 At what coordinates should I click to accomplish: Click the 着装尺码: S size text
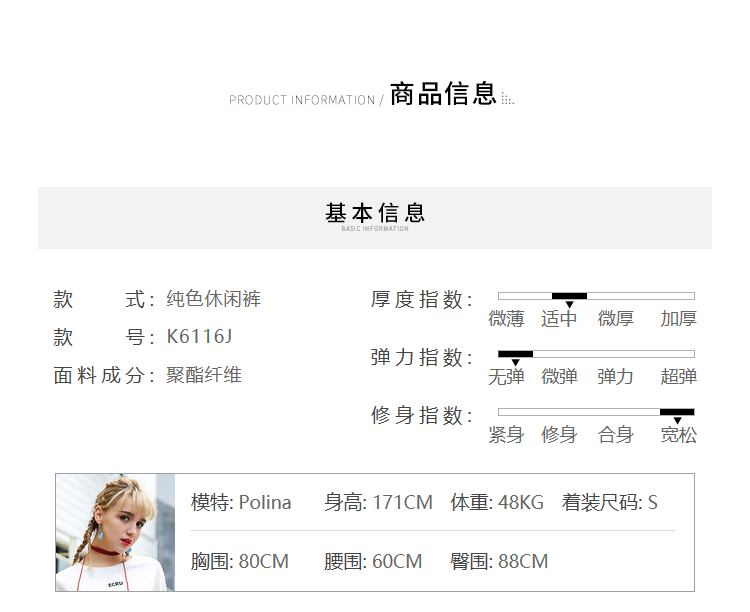[x=609, y=502]
